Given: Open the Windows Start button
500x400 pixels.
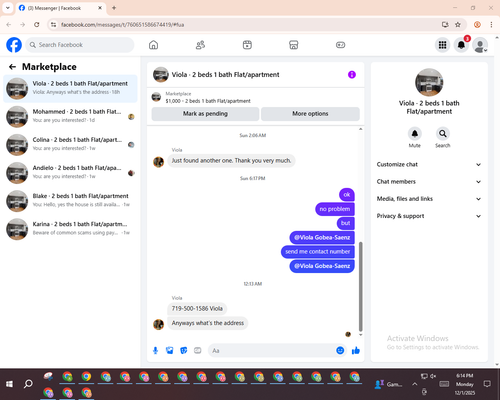Looking at the screenshot, I should pyautogui.click(x=9, y=384).
